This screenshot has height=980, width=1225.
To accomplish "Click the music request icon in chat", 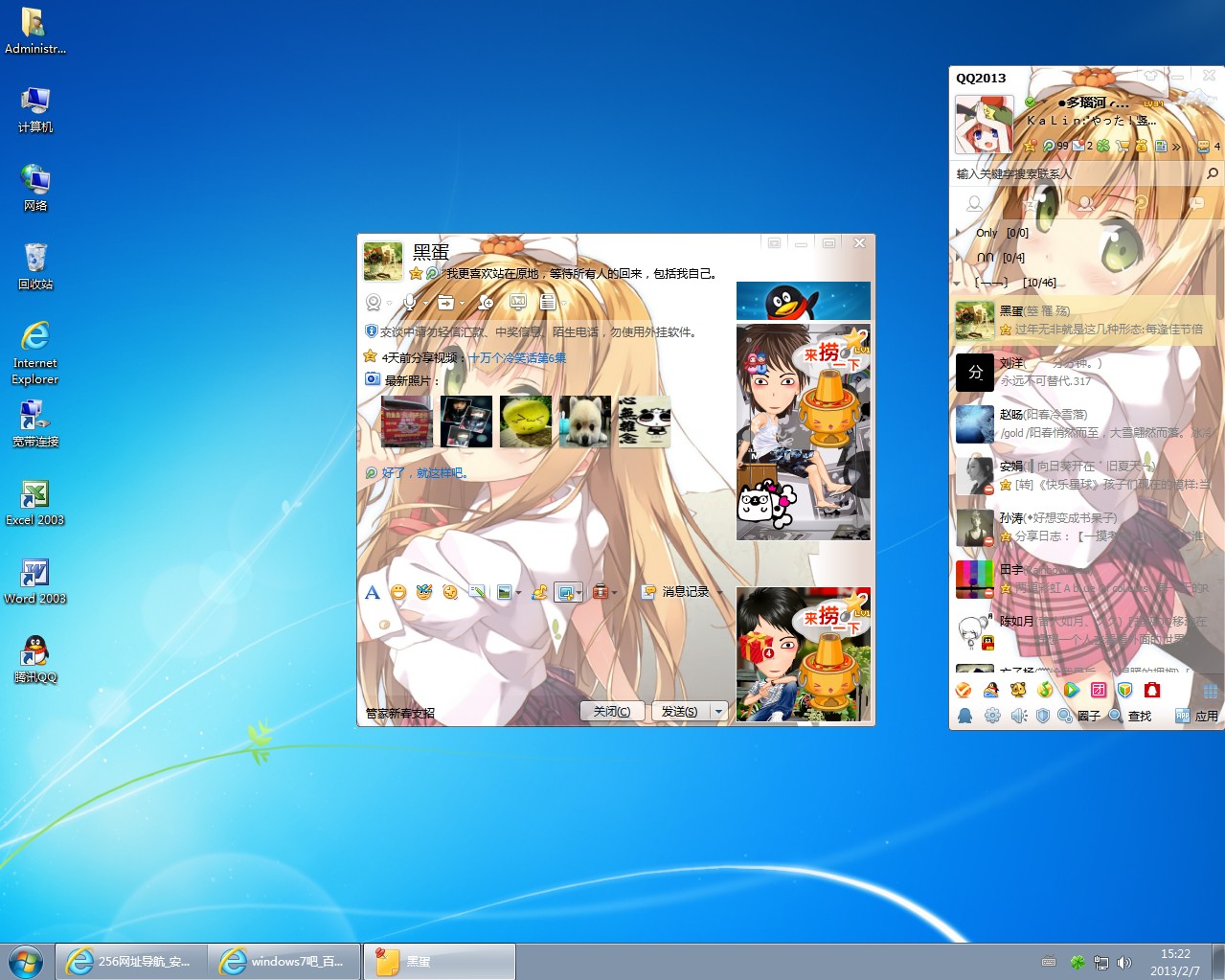I will (539, 592).
